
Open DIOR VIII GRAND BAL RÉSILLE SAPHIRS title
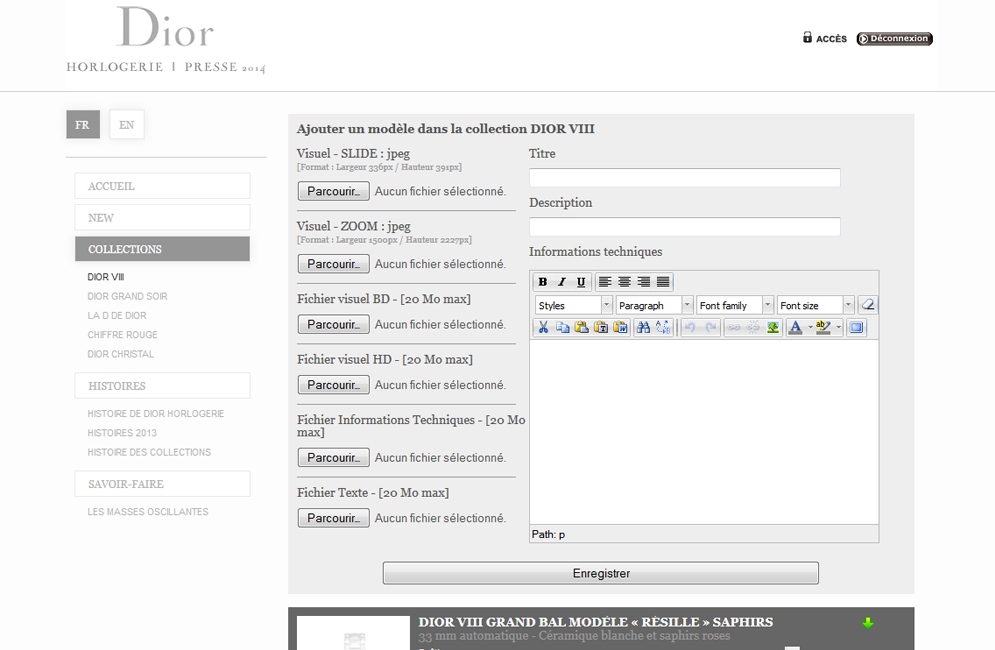[595, 622]
